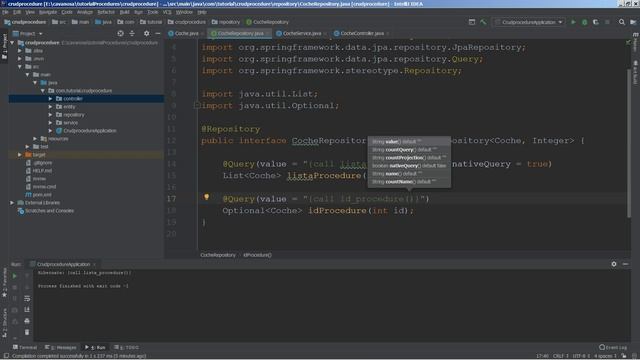The image size is (640, 360).
Task: Open Run panel settings gear
Action: 614,264
